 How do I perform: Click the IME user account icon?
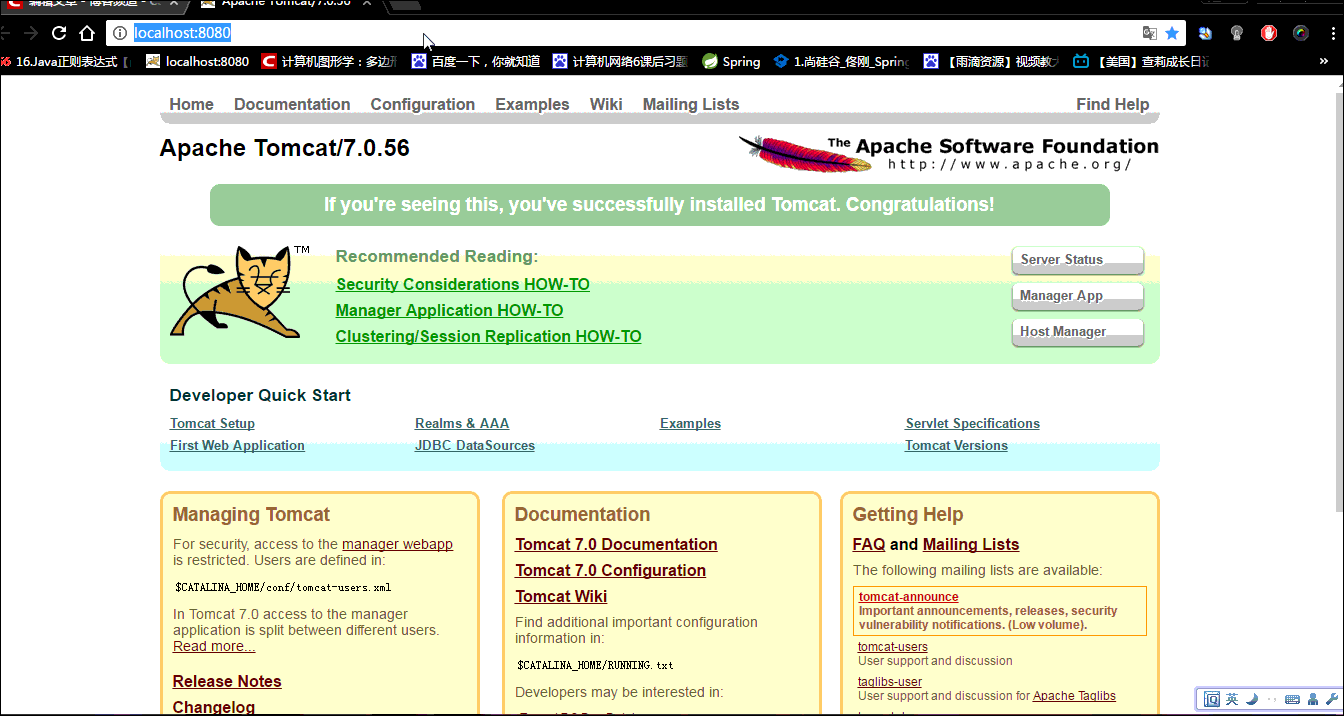pyautogui.click(x=1312, y=699)
